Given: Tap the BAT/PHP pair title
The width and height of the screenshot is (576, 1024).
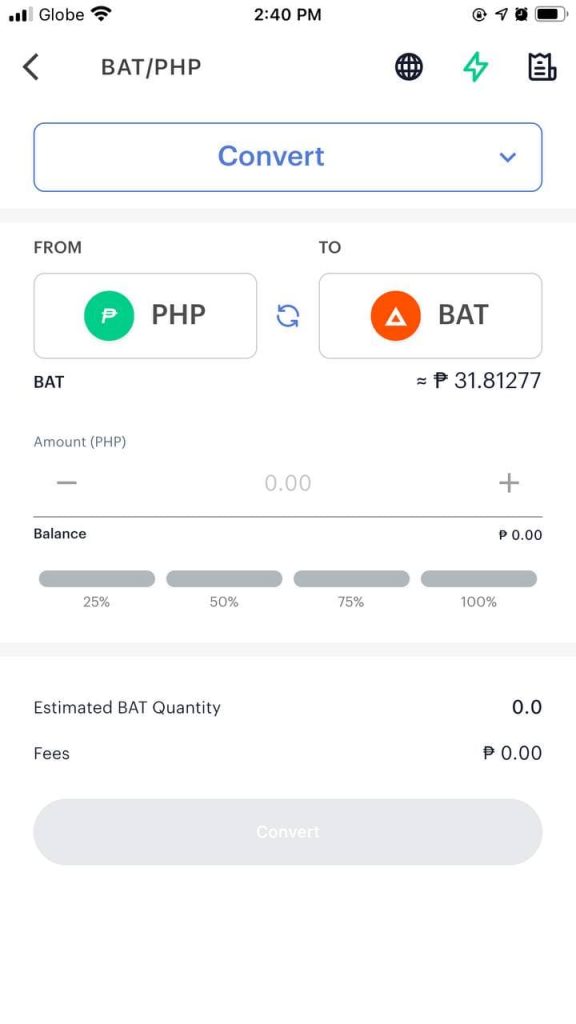Looking at the screenshot, I should 151,67.
